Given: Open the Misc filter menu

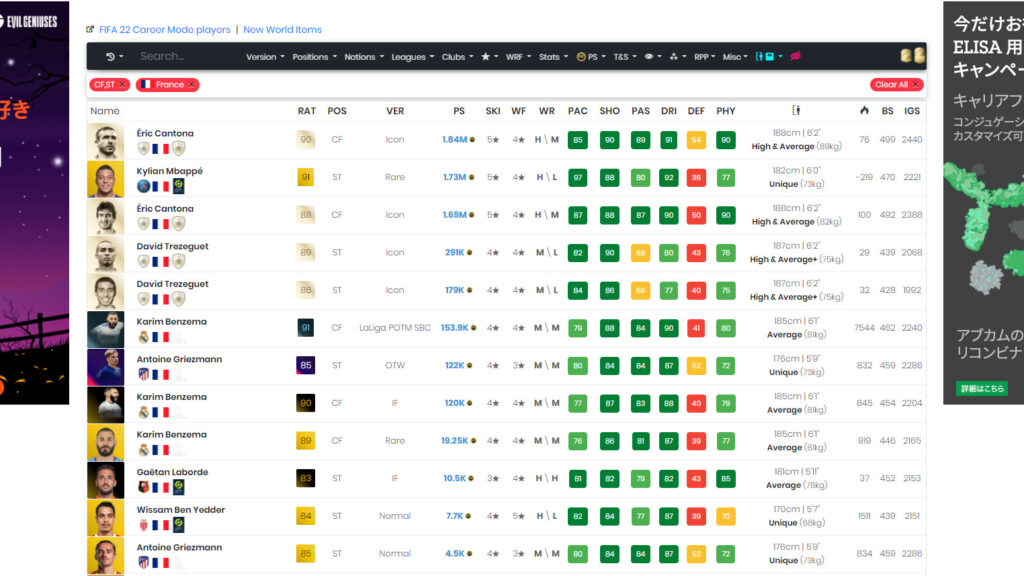Looking at the screenshot, I should [735, 57].
